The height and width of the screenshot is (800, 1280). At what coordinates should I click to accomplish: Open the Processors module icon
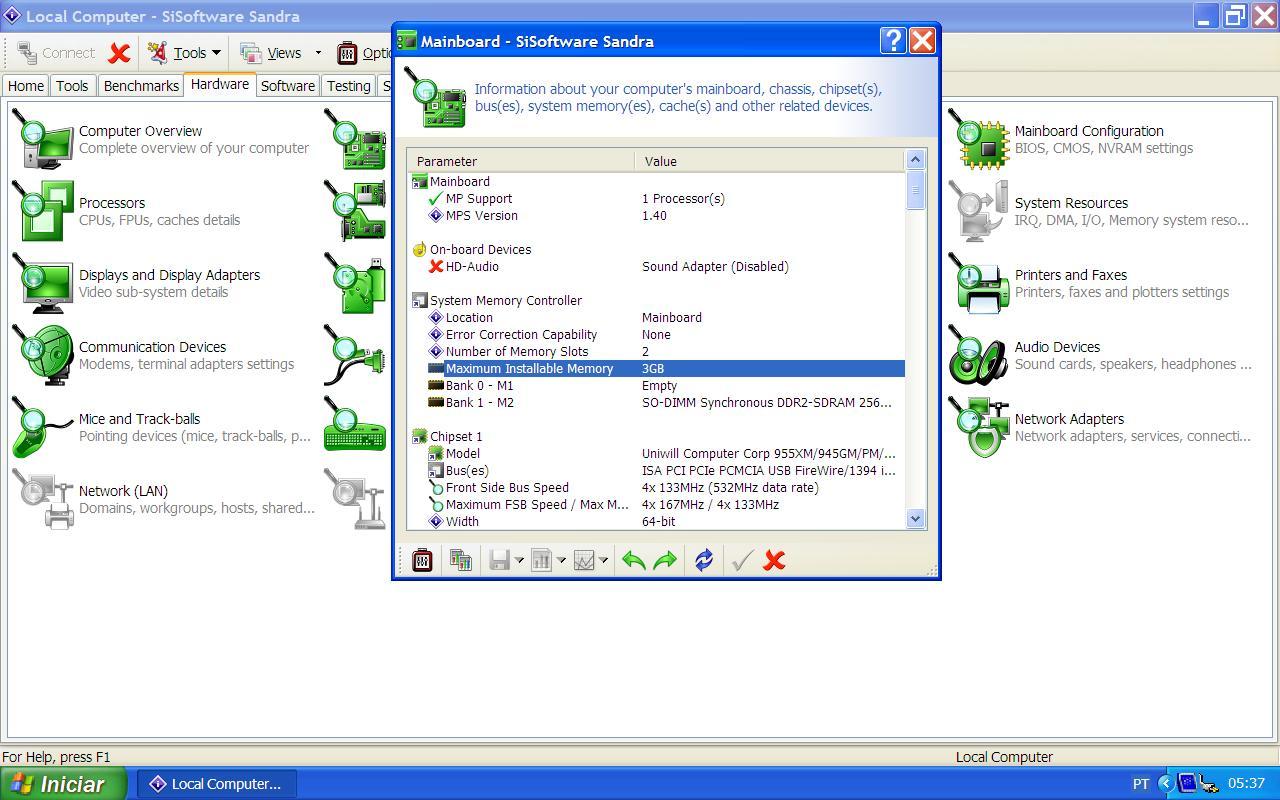[42, 212]
